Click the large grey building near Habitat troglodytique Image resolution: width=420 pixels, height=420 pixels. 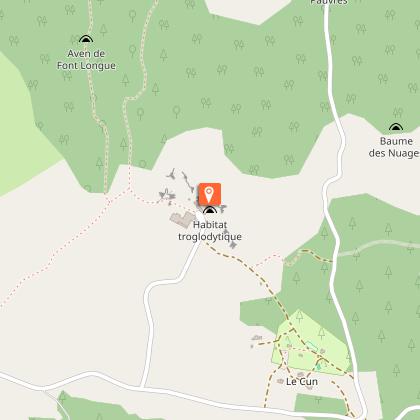tap(182, 219)
